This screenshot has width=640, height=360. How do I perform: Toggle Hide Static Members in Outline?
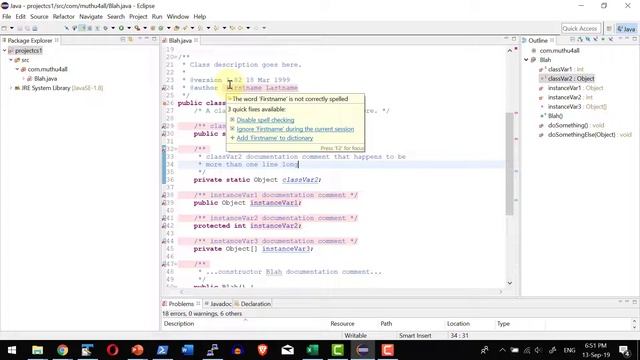pos(596,40)
